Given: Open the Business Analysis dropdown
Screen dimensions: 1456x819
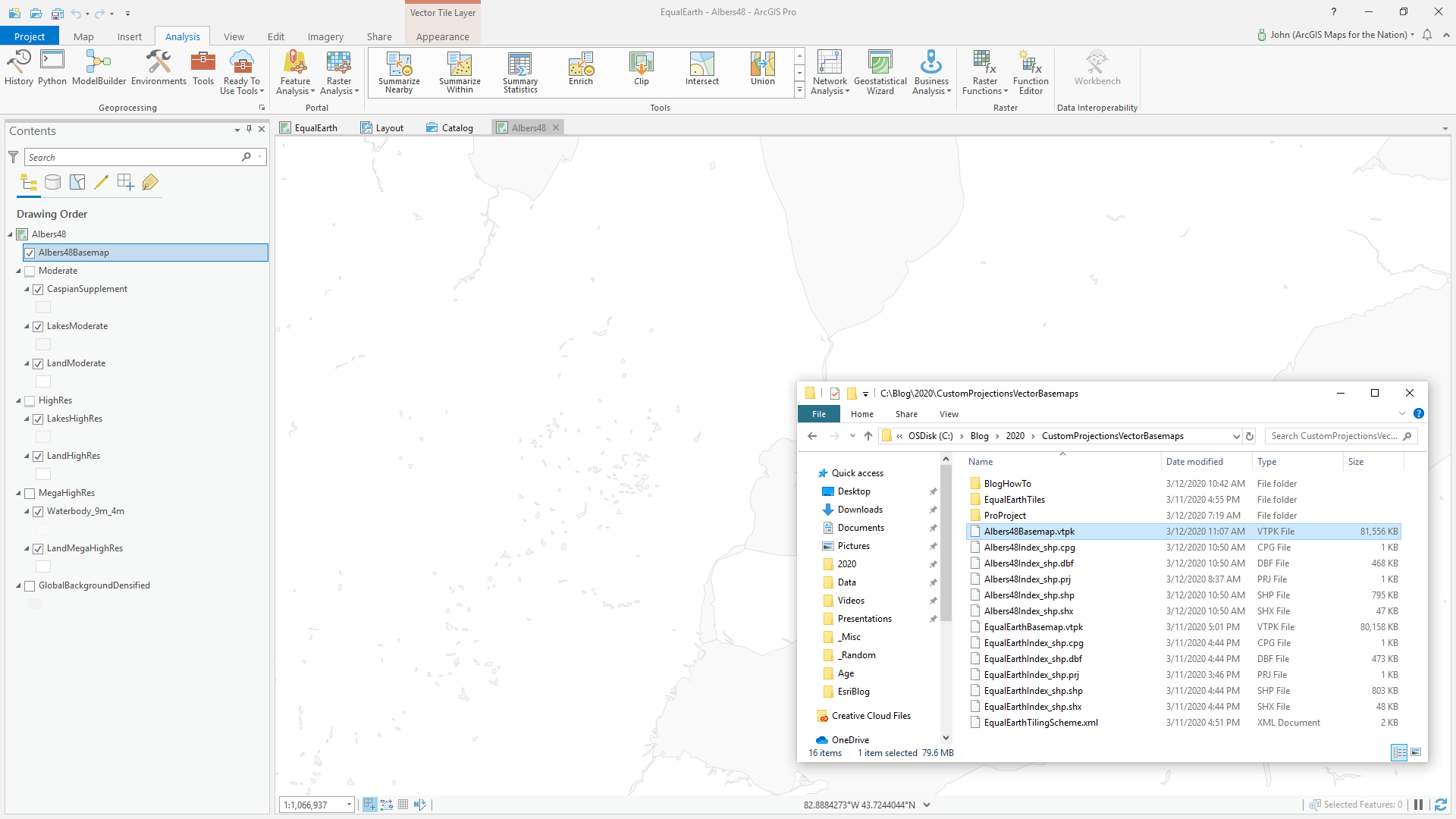Looking at the screenshot, I should point(931,73).
